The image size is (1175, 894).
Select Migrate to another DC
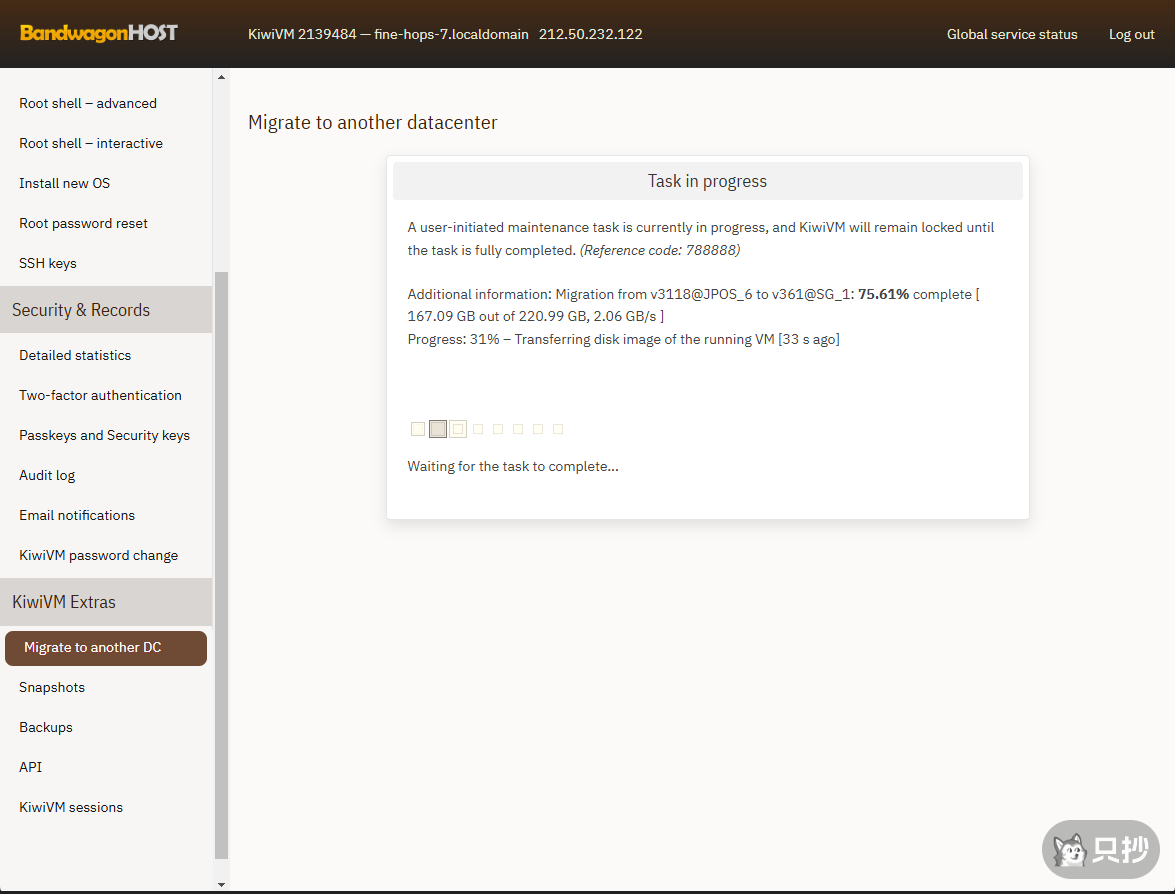(x=106, y=648)
